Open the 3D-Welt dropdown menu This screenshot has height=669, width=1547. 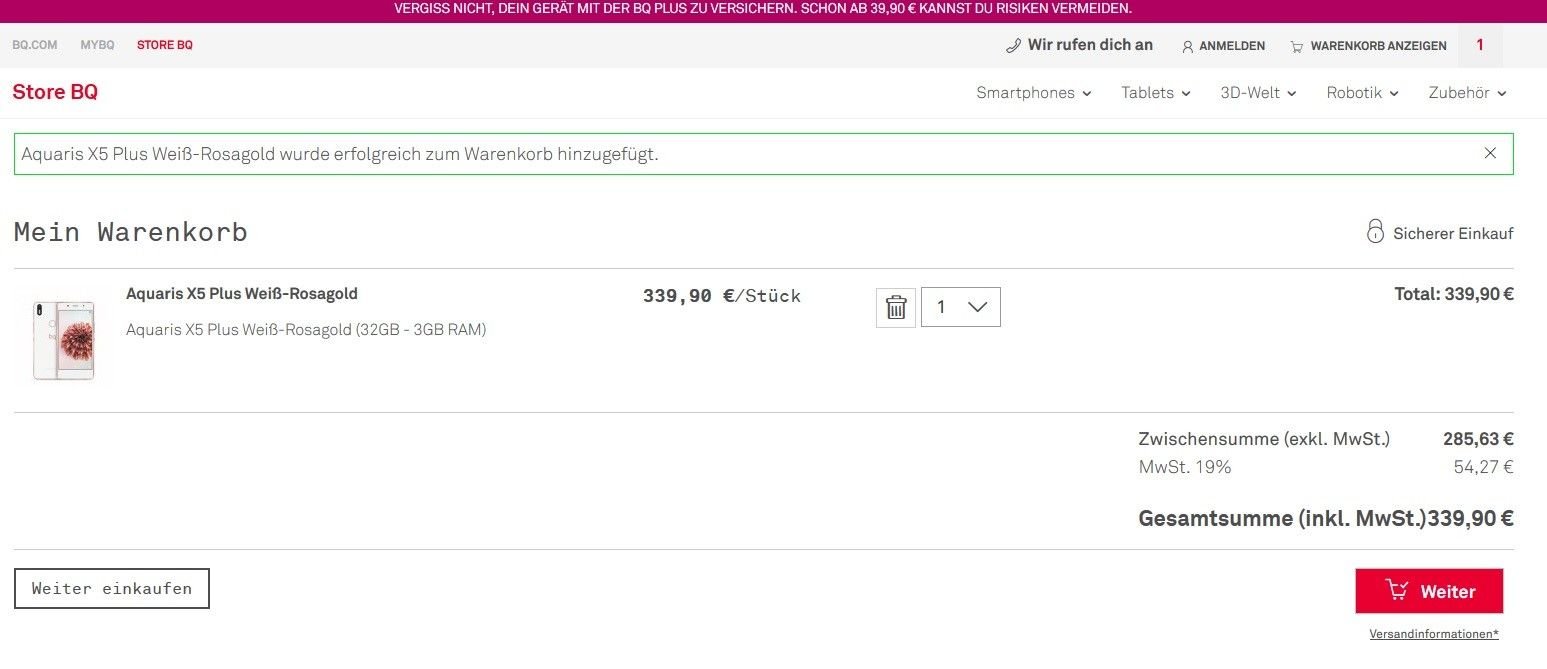coord(1258,93)
